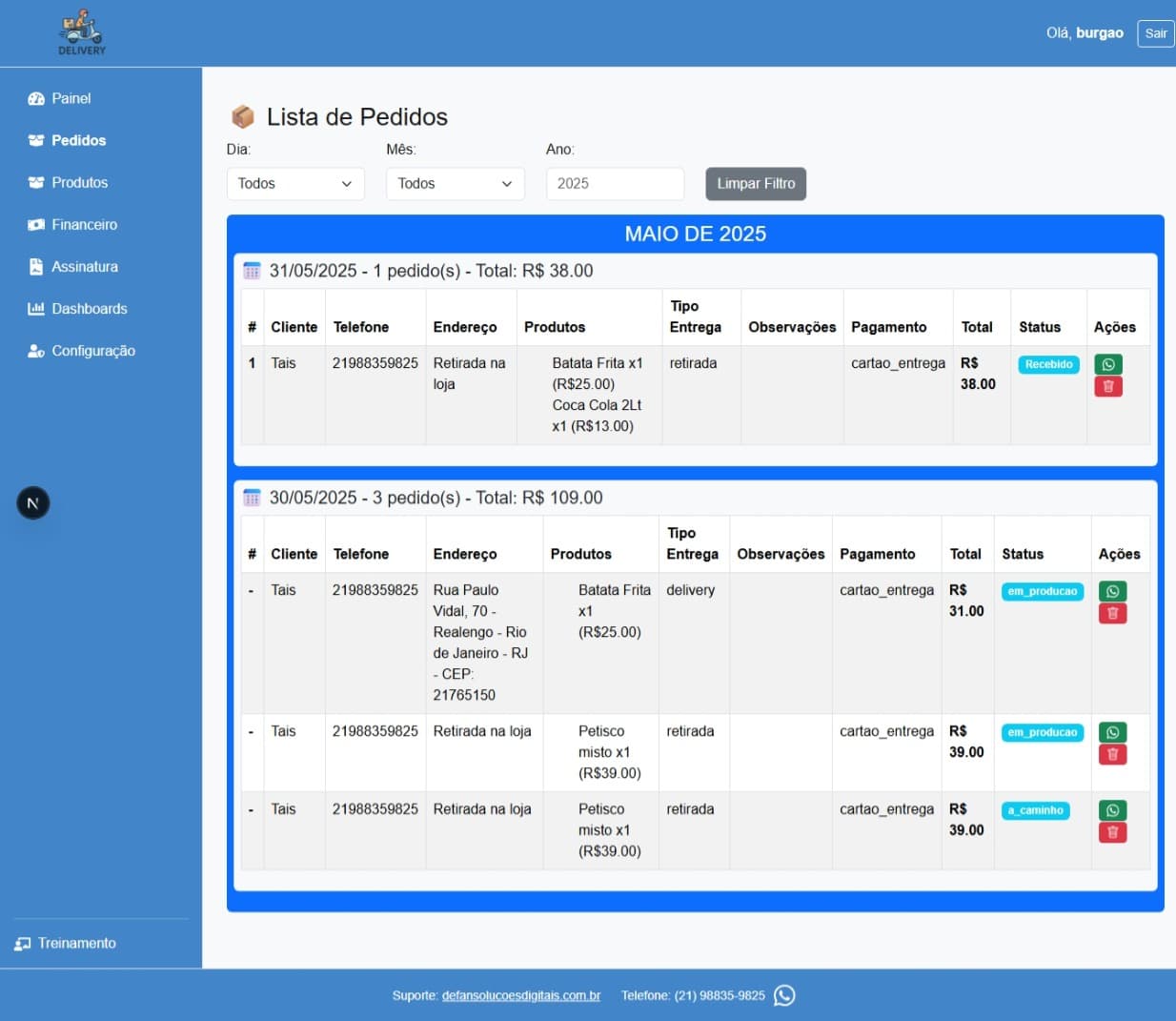This screenshot has width=1176, height=1021.
Task: Open the Dashboards page
Action: click(x=89, y=309)
